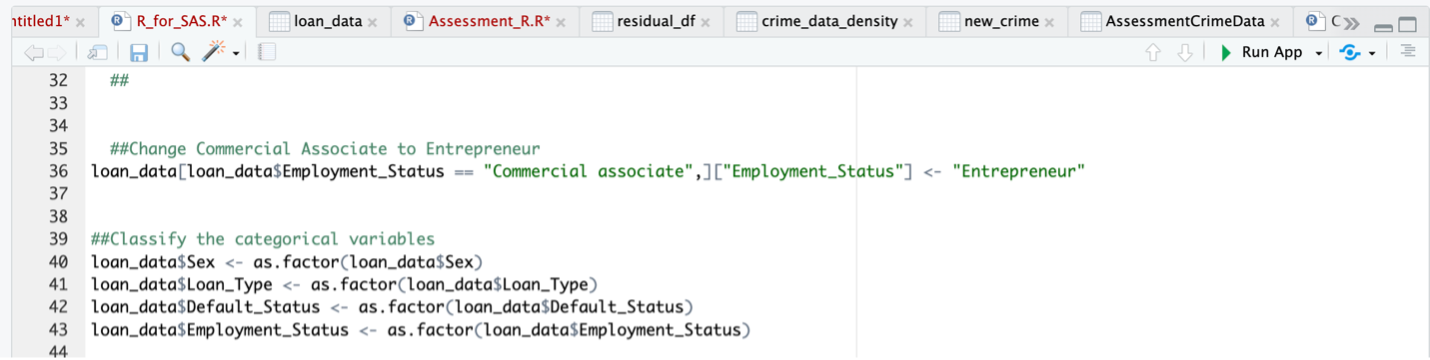Click the publish blue icon
Screen dimensions: 1430x360
1351,52
